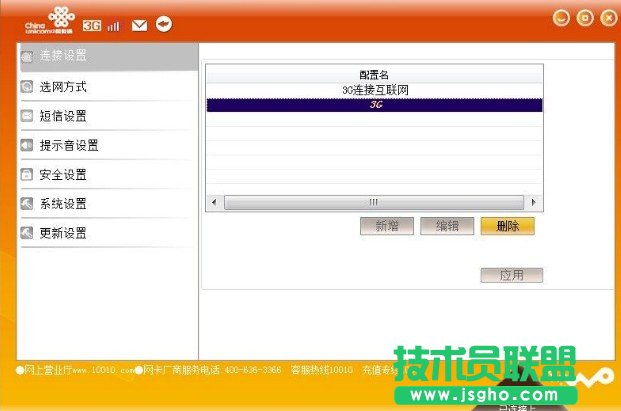Click the 配置名 column header
The width and height of the screenshot is (621, 411).
pyautogui.click(x=375, y=74)
